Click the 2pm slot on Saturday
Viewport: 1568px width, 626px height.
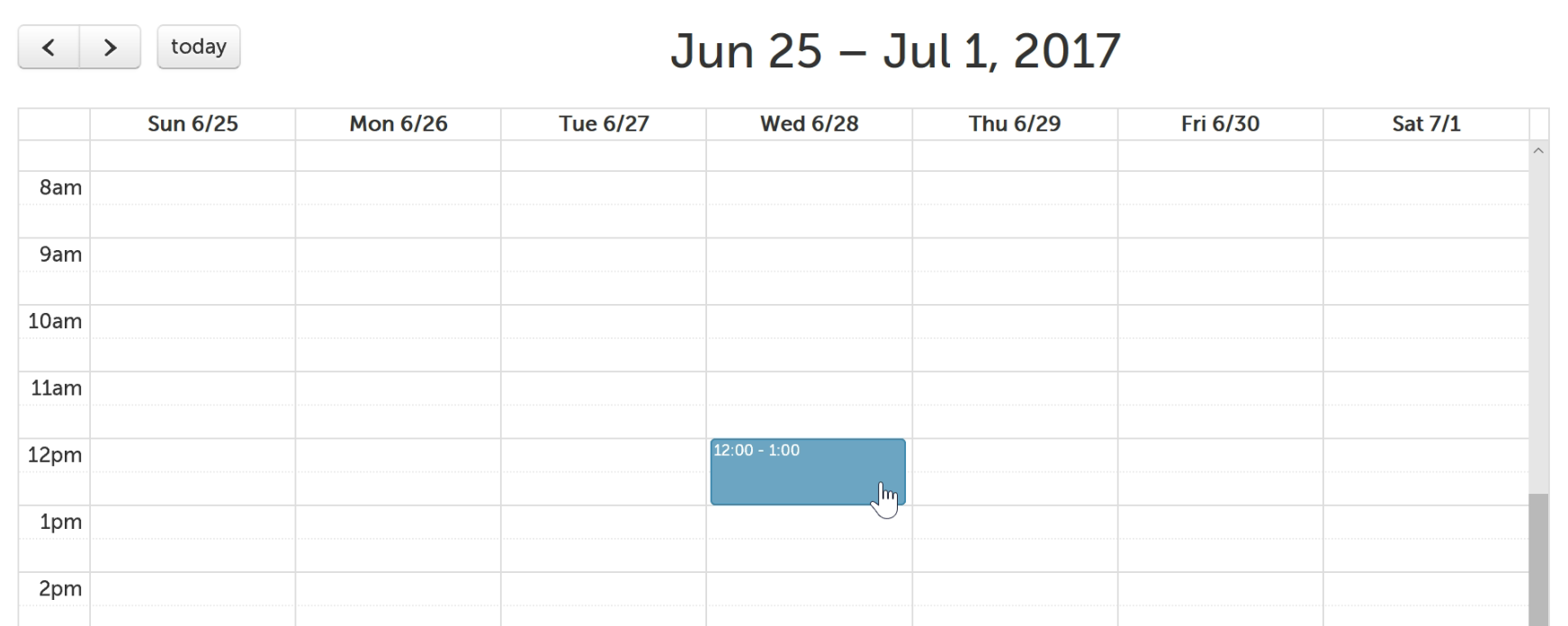tap(1426, 589)
